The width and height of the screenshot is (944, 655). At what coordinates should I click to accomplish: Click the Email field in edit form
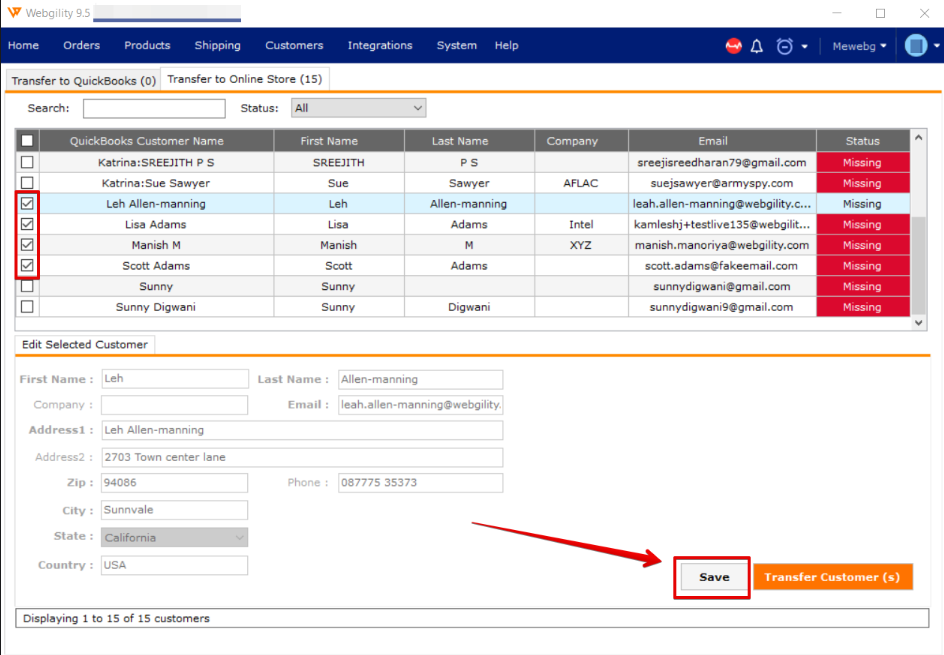click(x=420, y=405)
